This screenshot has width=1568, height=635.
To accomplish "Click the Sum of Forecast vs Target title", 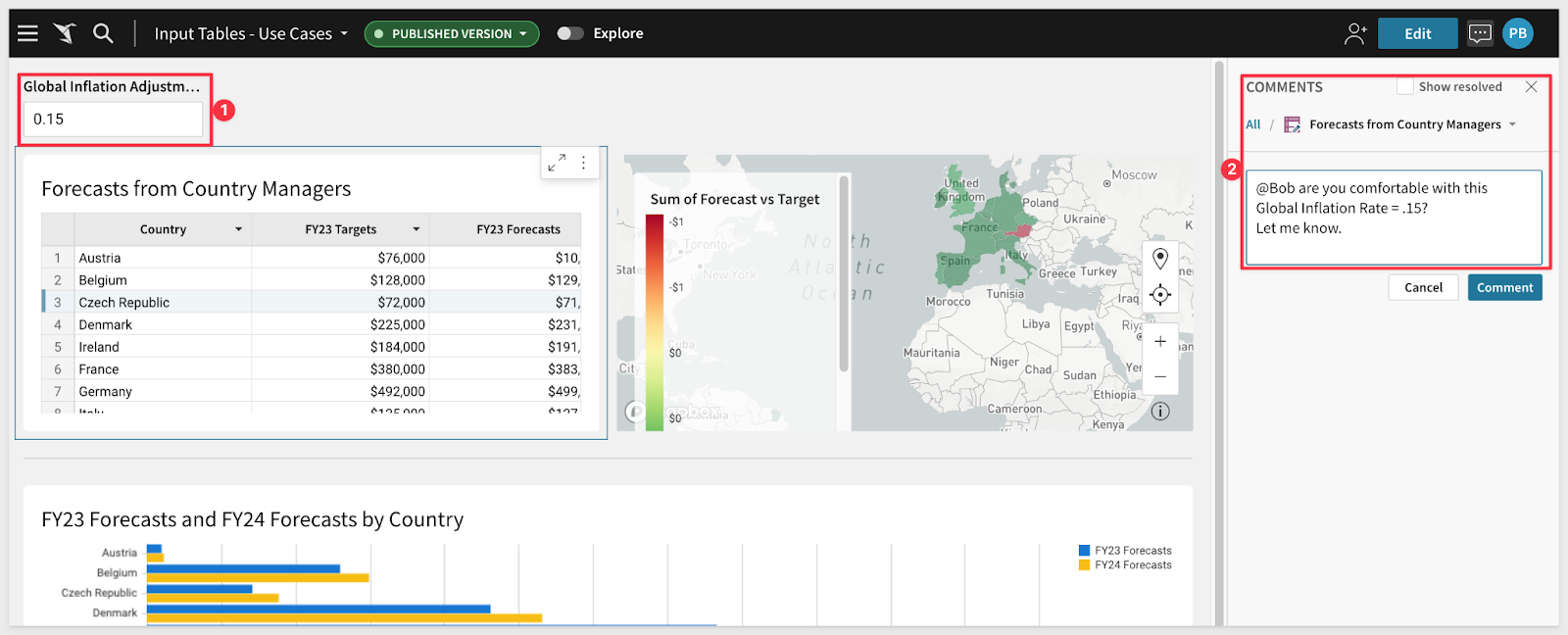I will click(735, 199).
